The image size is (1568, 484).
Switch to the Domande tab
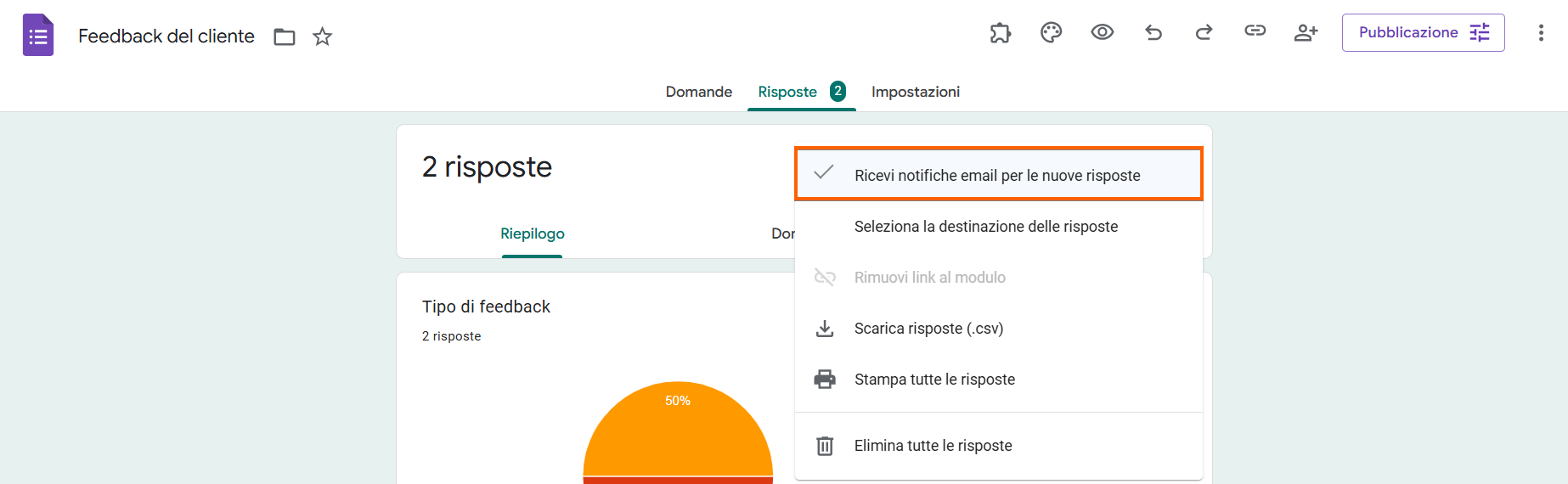(698, 92)
